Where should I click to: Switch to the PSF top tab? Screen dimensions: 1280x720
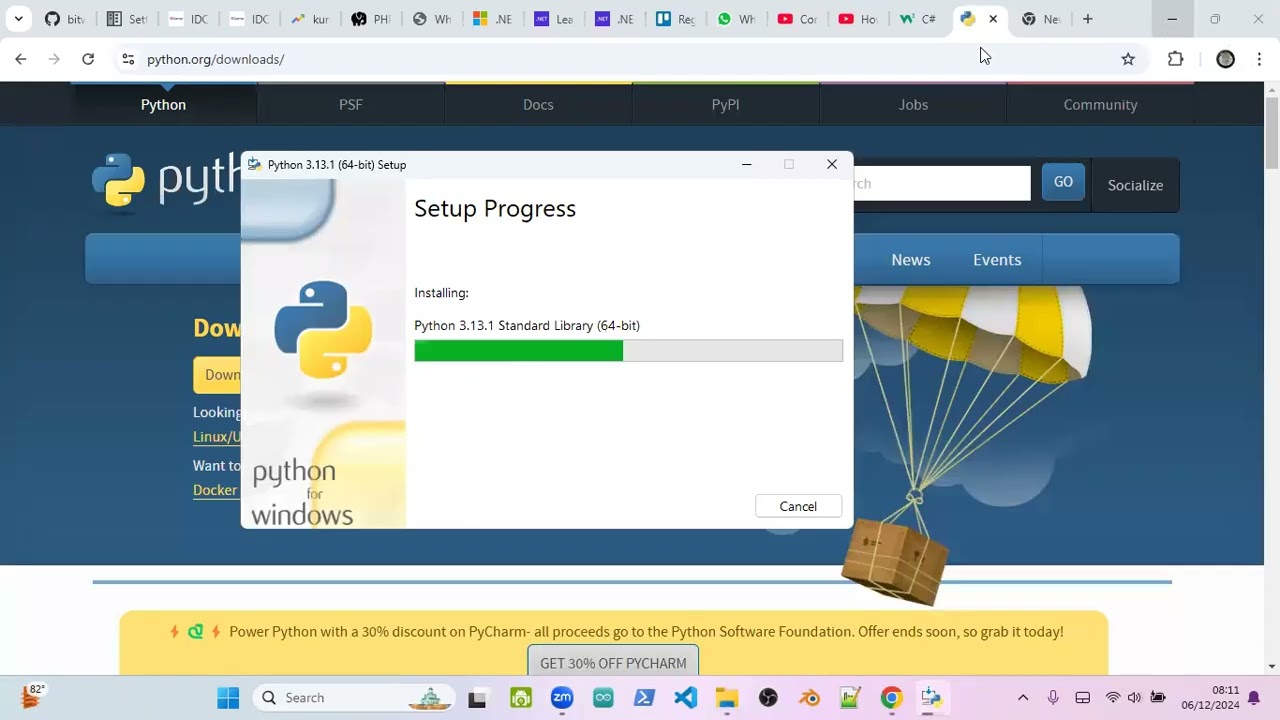point(351,104)
